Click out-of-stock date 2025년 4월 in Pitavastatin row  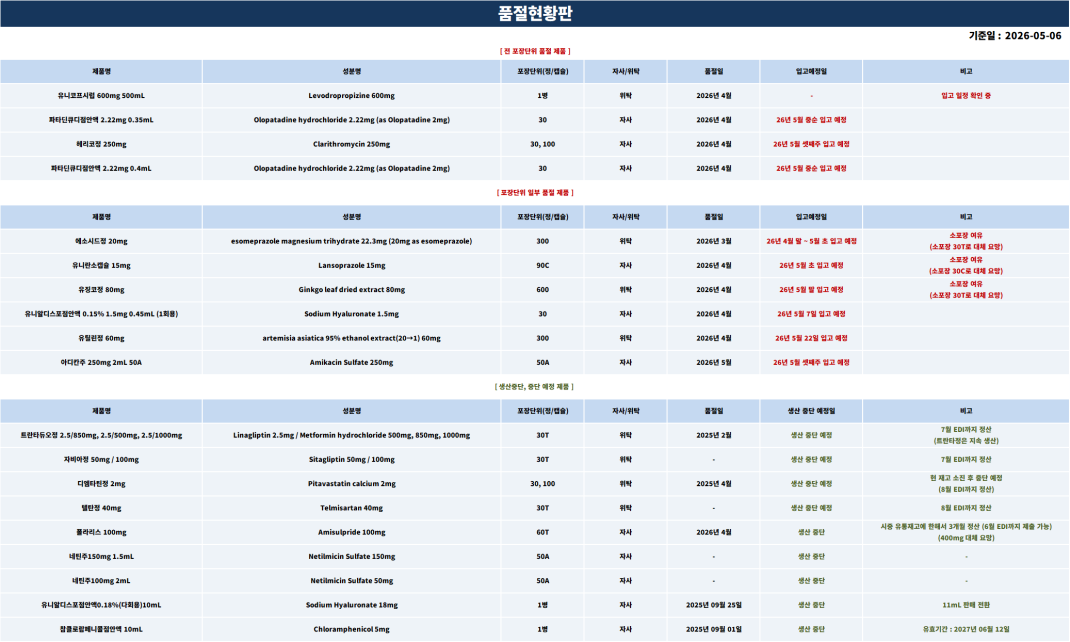[x=714, y=484]
